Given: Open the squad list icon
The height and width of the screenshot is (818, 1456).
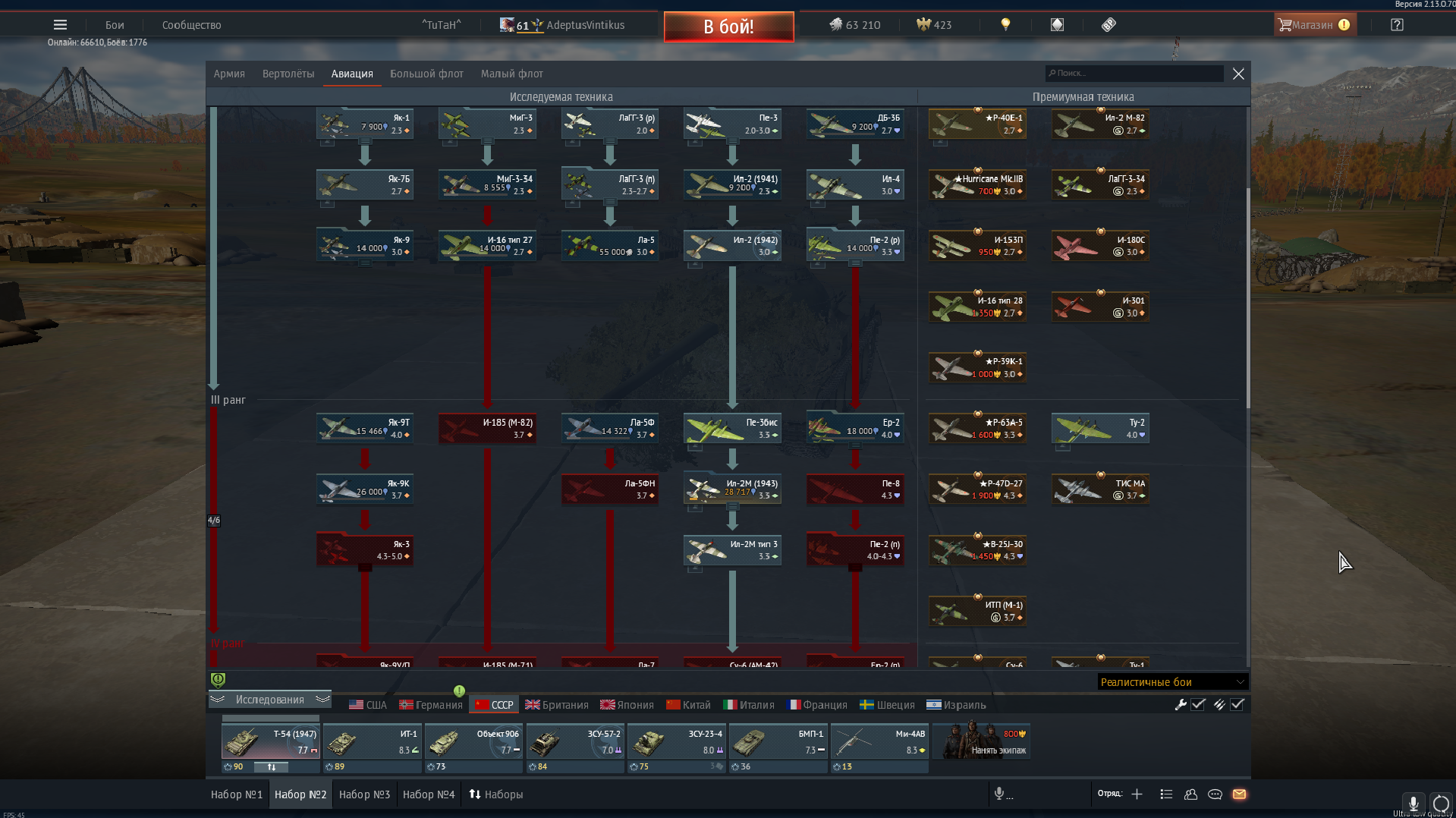Looking at the screenshot, I should click(1166, 794).
